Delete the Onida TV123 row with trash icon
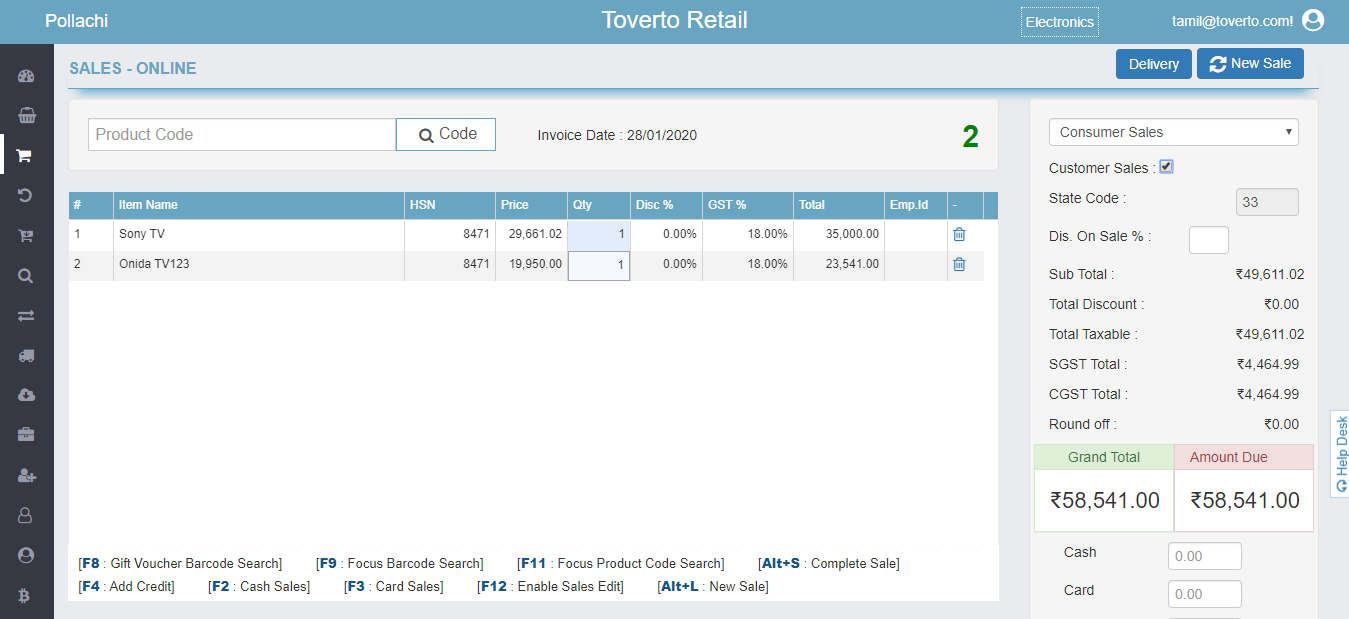Screen dimensions: 1349x619 (959, 265)
